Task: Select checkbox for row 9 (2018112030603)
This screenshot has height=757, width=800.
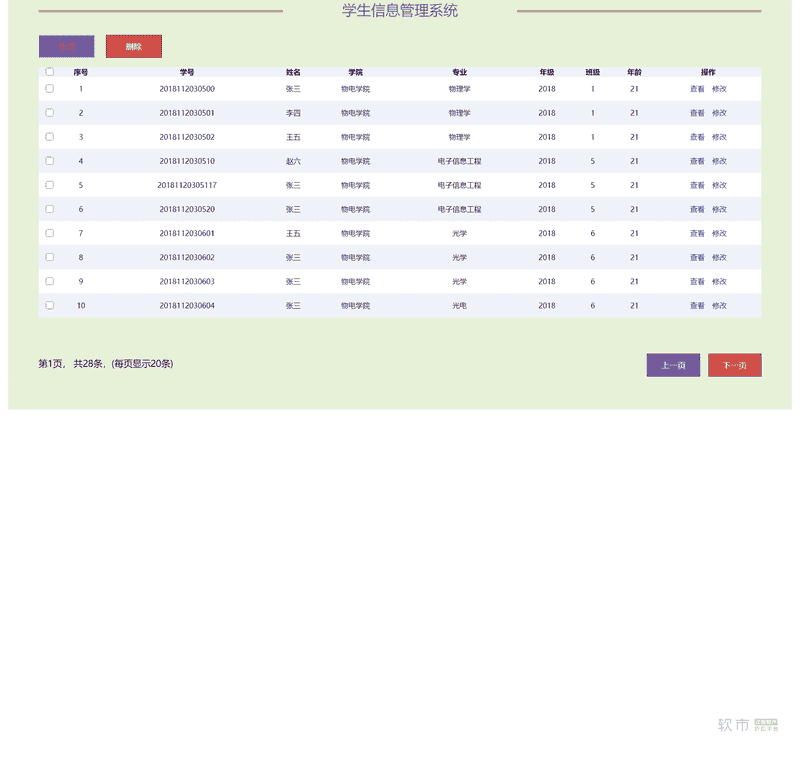Action: [x=49, y=281]
